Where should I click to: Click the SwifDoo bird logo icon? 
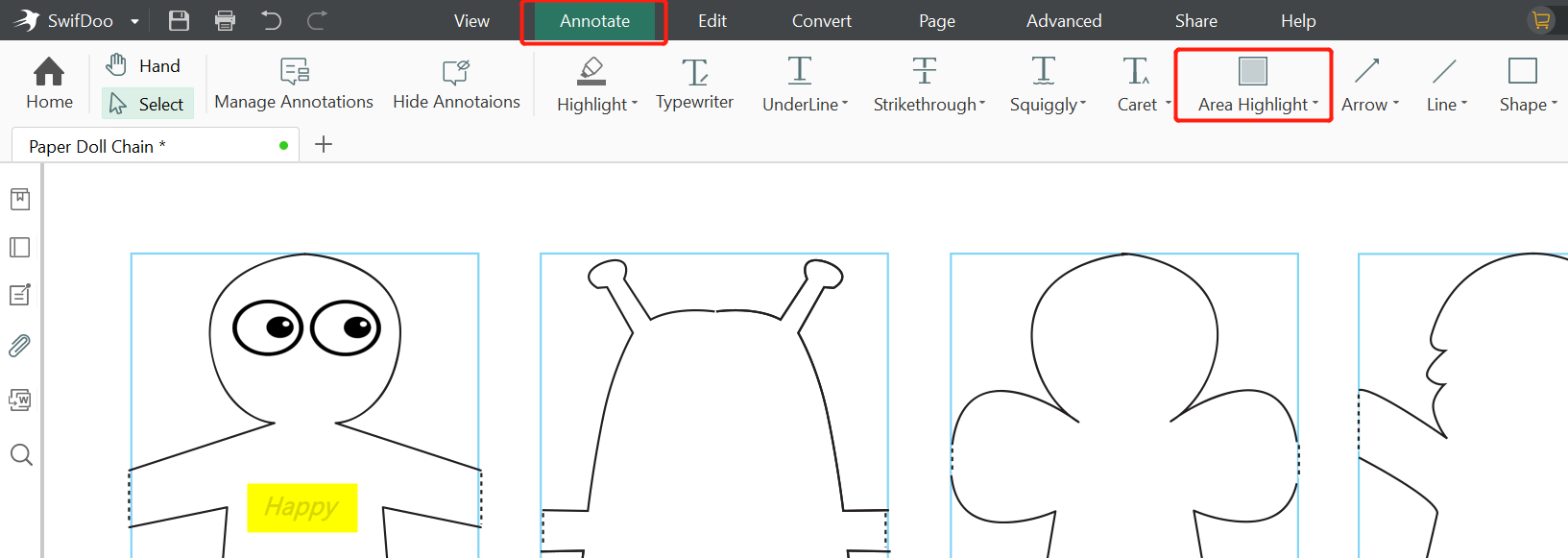coord(26,20)
